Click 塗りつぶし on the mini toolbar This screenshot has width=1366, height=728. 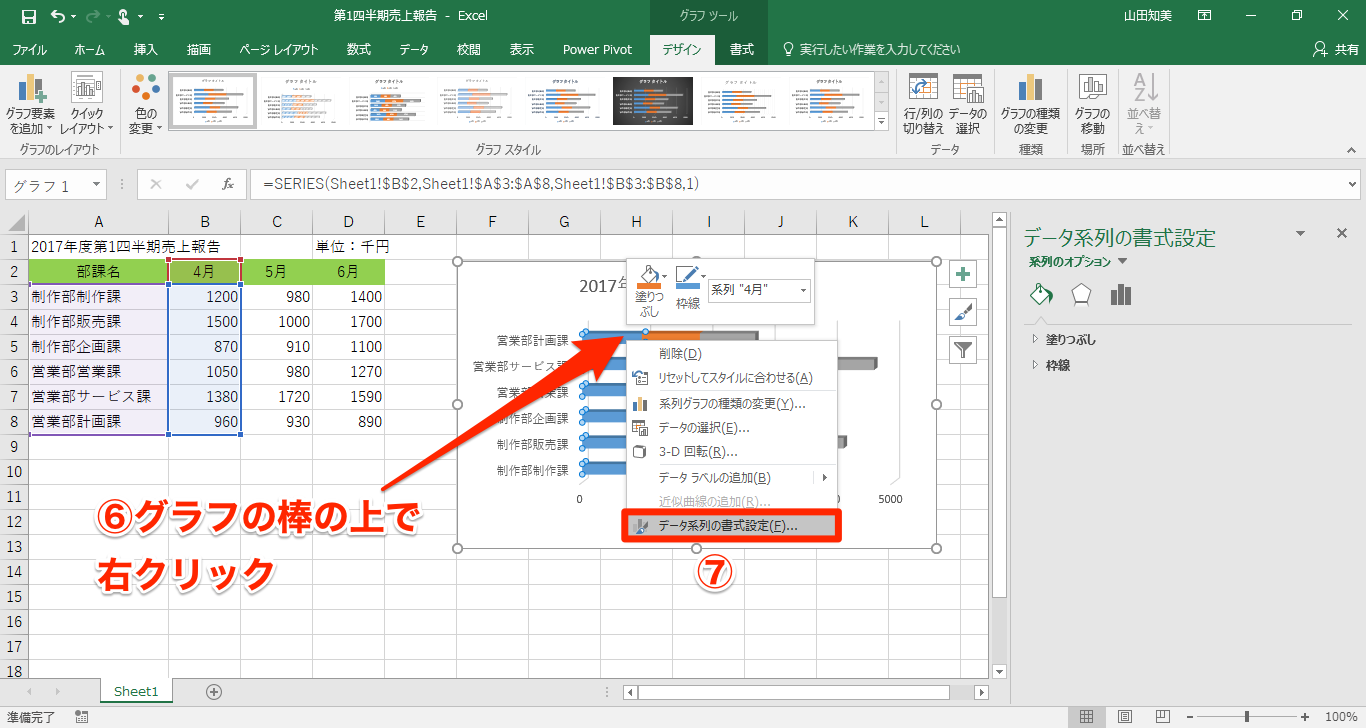[649, 290]
